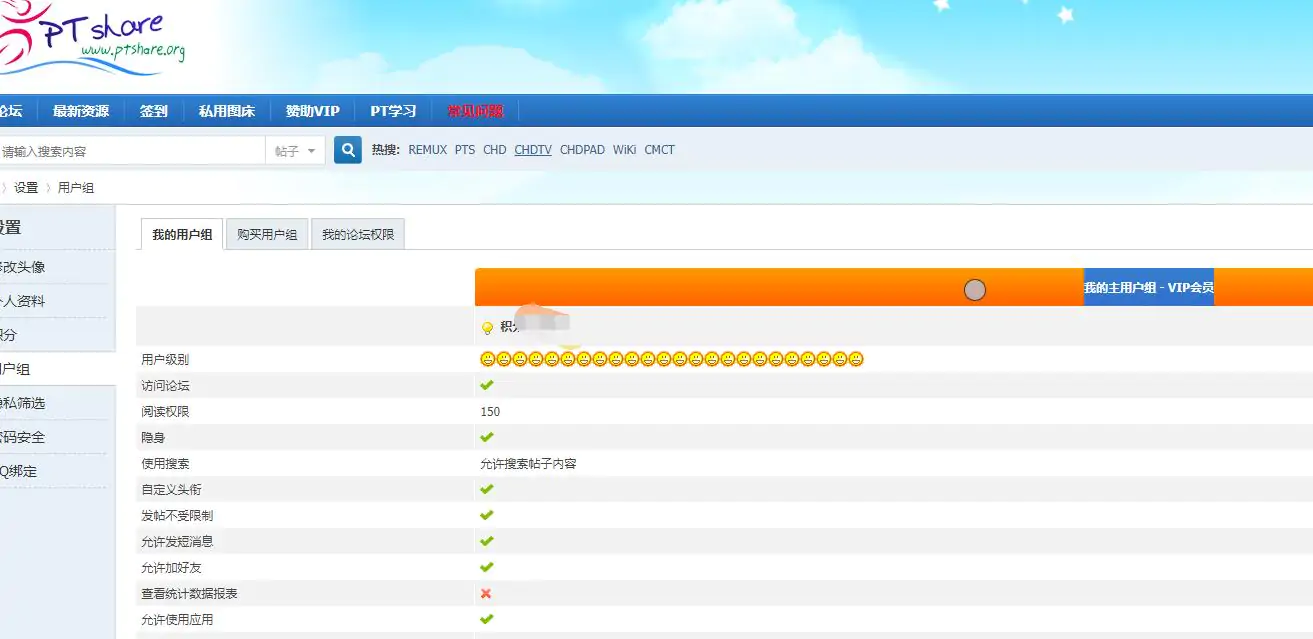Open 私用图床 in the navigation bar
The width and height of the screenshot is (1313, 639).
pyautogui.click(x=227, y=111)
